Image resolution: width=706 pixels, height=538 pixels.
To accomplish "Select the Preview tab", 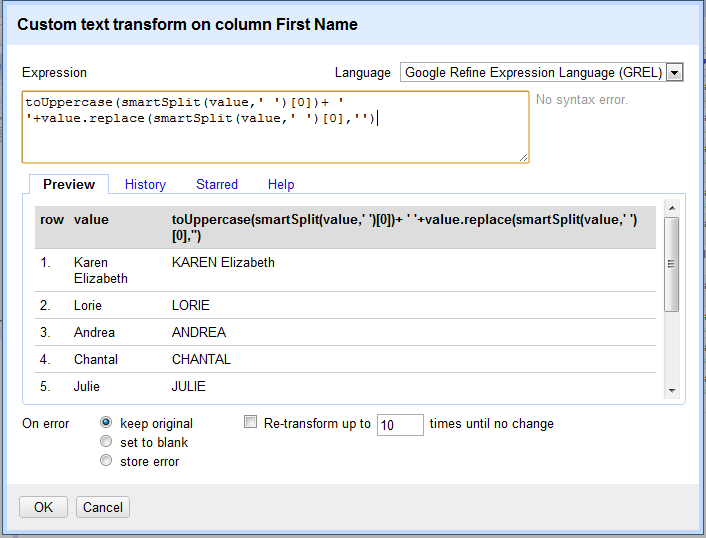I will (69, 184).
